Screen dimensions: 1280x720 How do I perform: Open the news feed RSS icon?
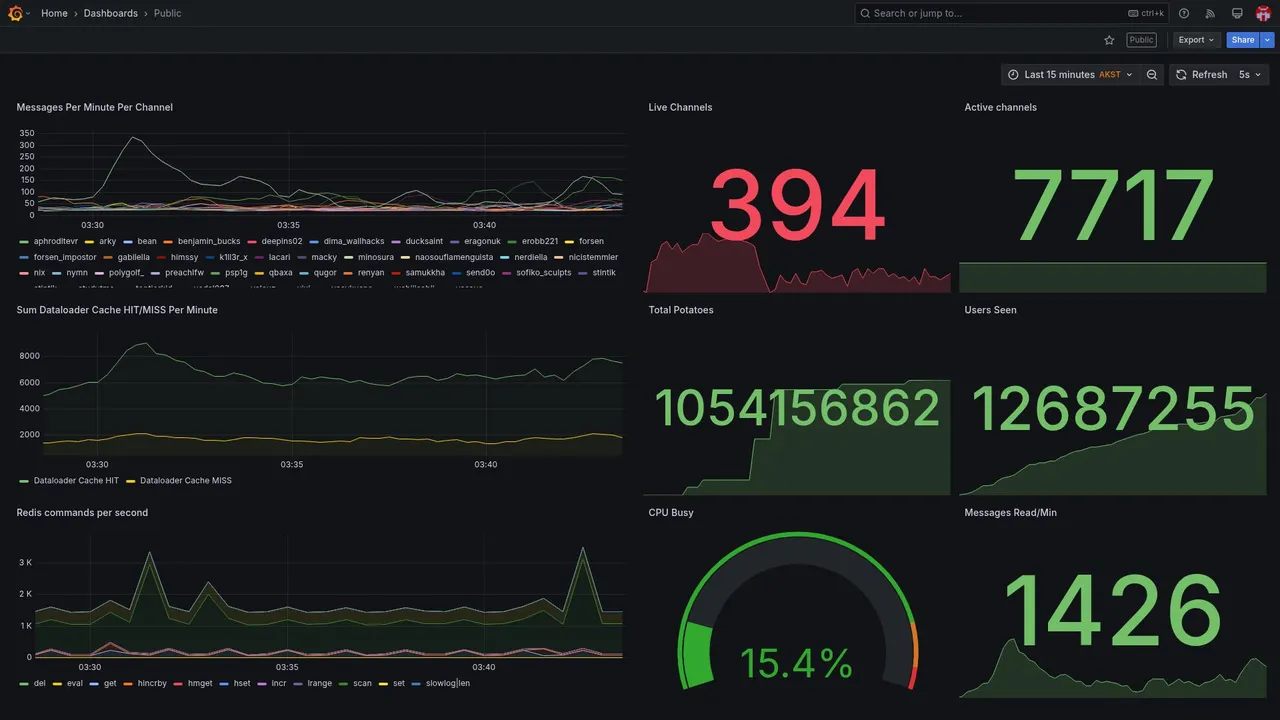tap(1210, 13)
